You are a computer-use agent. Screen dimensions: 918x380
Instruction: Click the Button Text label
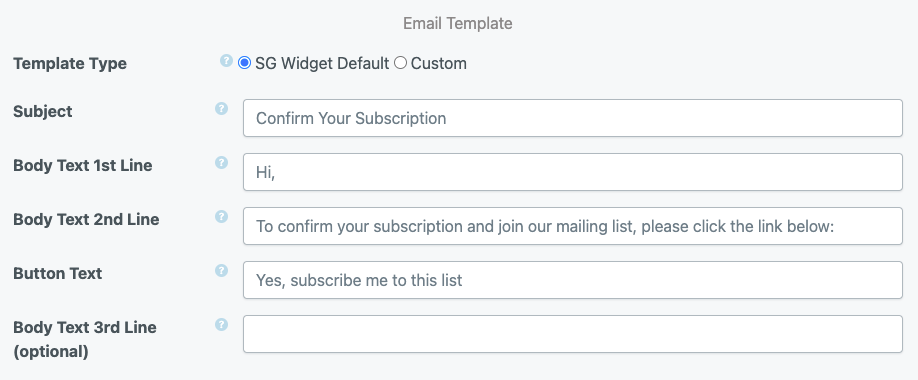tap(57, 273)
